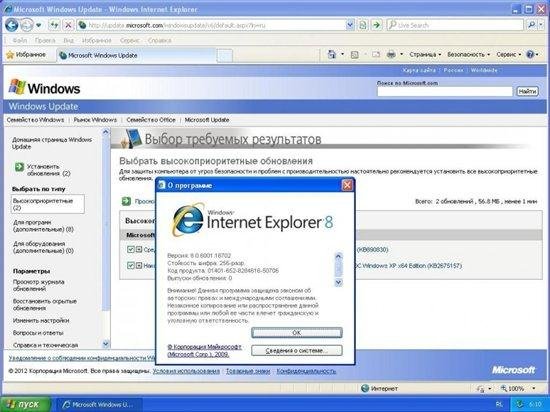This screenshot has height=412, width=550.
Task: Open the Вид menu
Action: tap(69, 40)
